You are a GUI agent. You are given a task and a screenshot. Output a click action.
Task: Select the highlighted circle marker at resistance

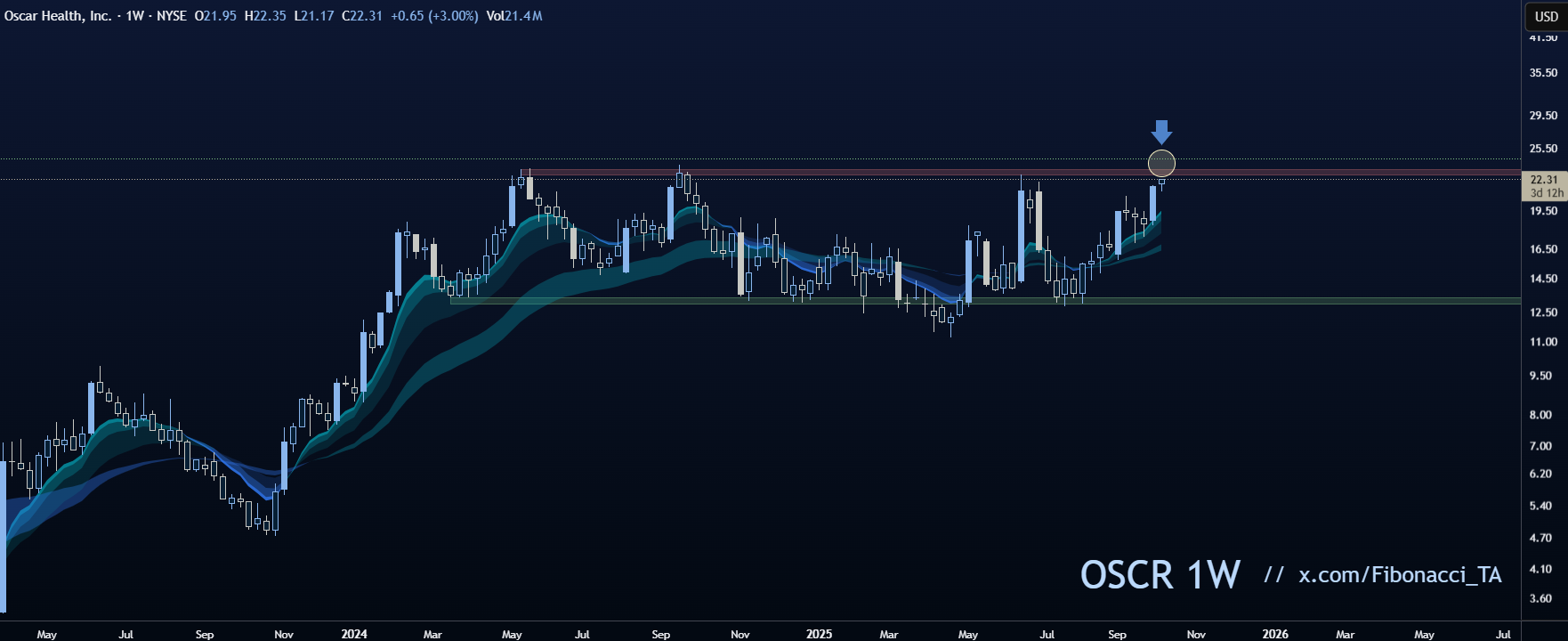[1161, 164]
